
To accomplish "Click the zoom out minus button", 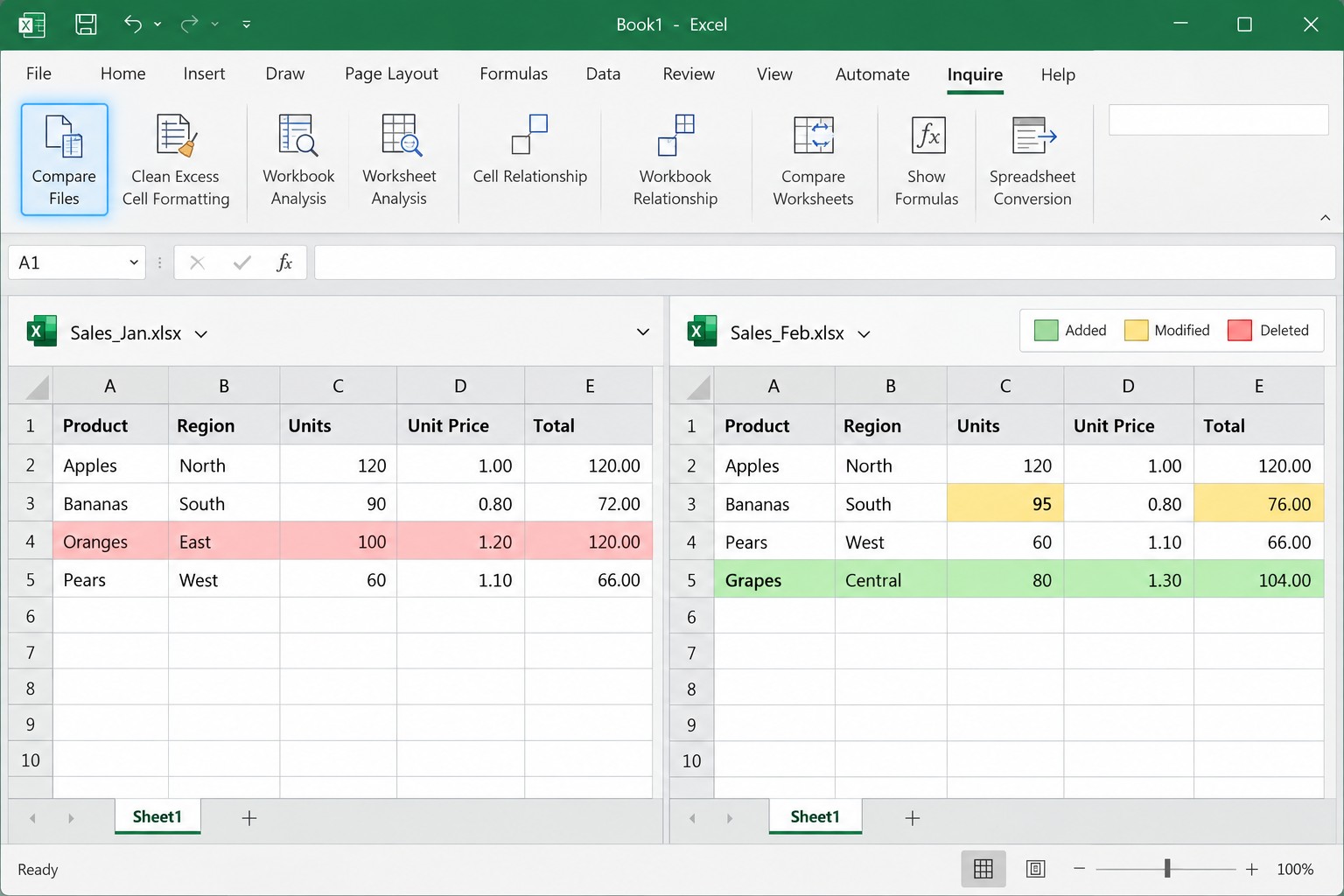I will pyautogui.click(x=1080, y=869).
